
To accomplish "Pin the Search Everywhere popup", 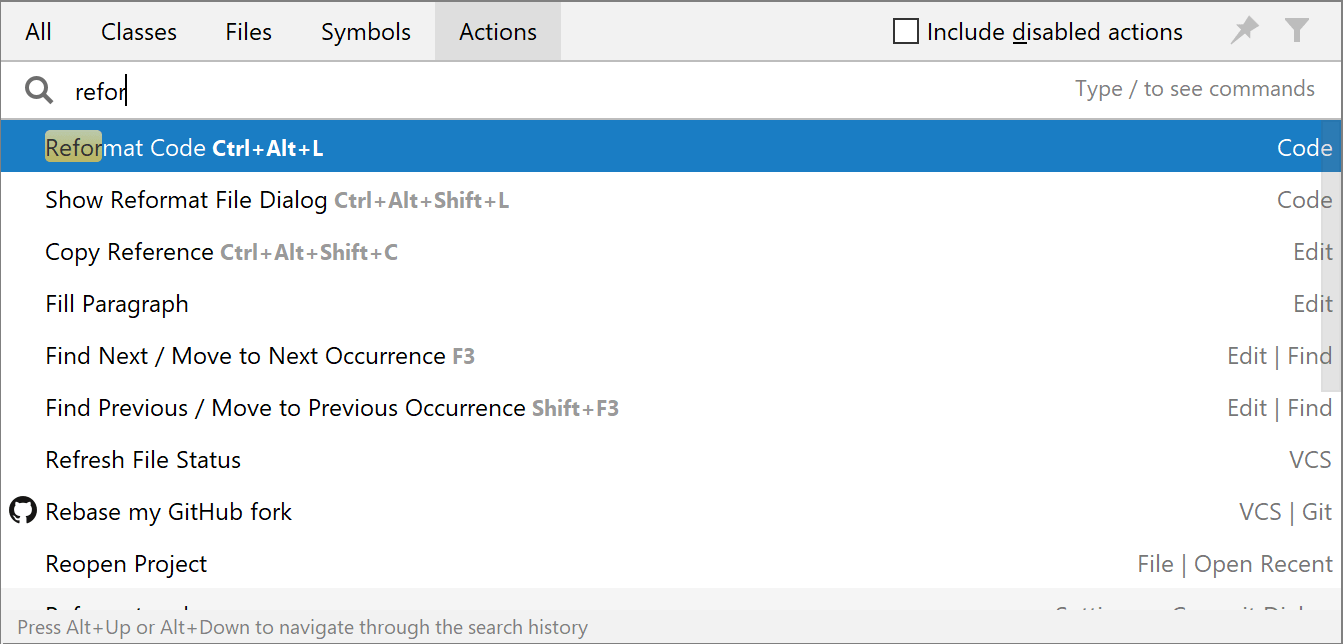I will coord(1244,31).
